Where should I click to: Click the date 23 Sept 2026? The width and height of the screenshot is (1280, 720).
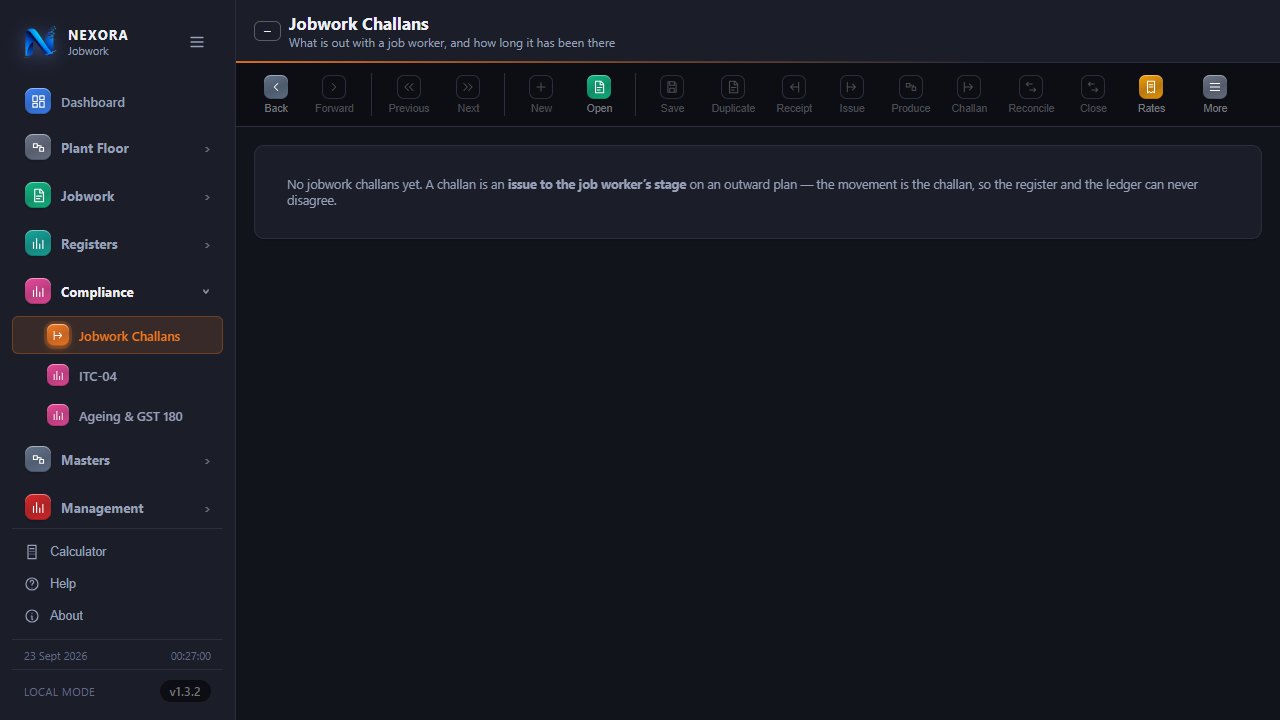(55, 656)
